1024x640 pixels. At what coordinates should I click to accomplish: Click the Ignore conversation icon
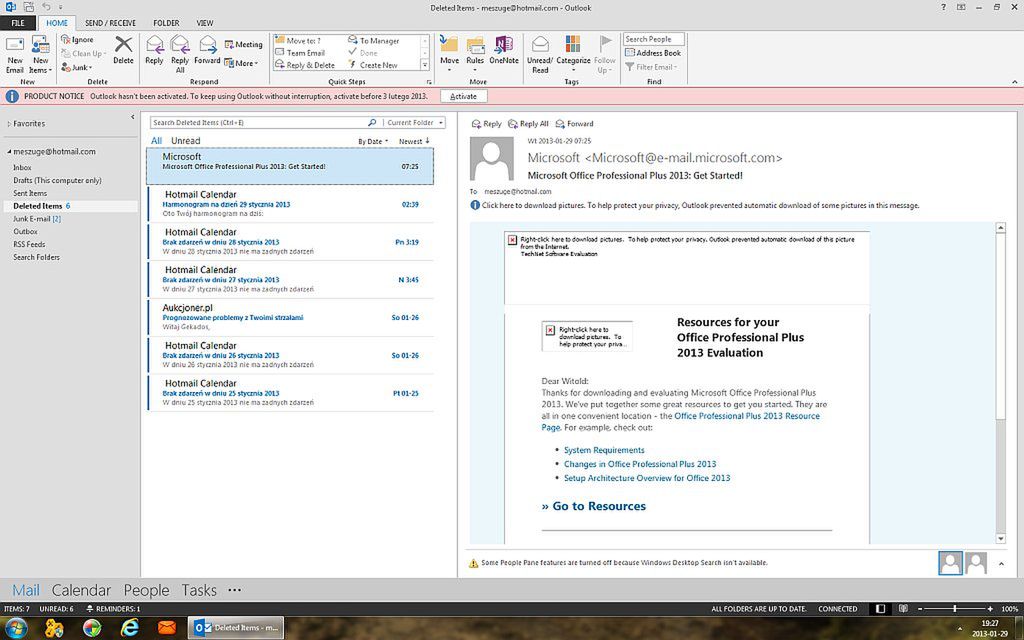77,40
